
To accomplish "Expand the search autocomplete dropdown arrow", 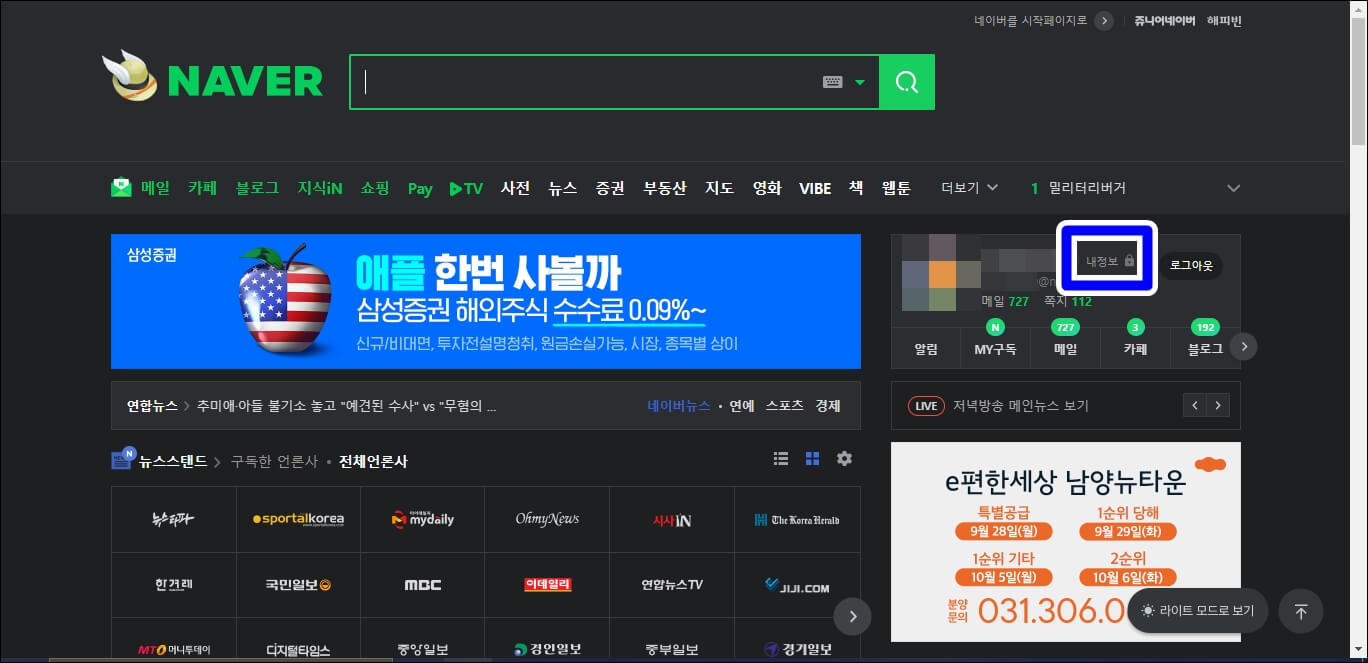I will click(x=860, y=82).
